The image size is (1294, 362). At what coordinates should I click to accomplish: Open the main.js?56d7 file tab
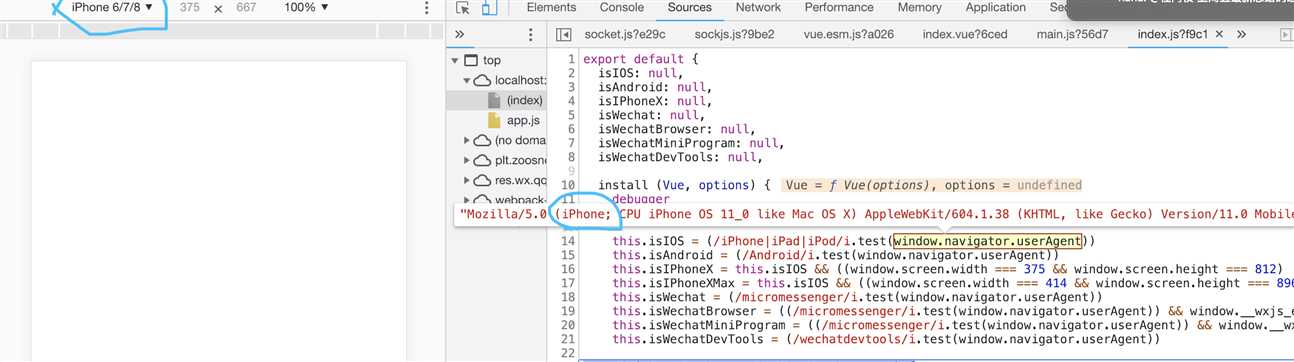click(1072, 34)
